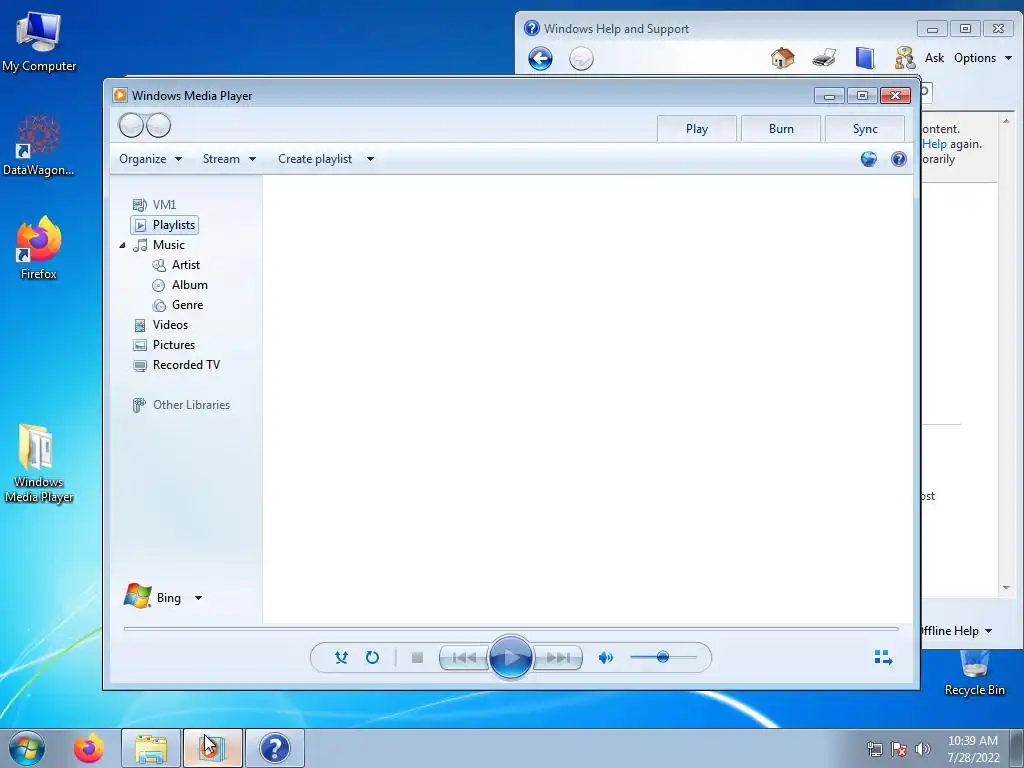
Task: Click the system tray volume icon
Action: click(923, 749)
